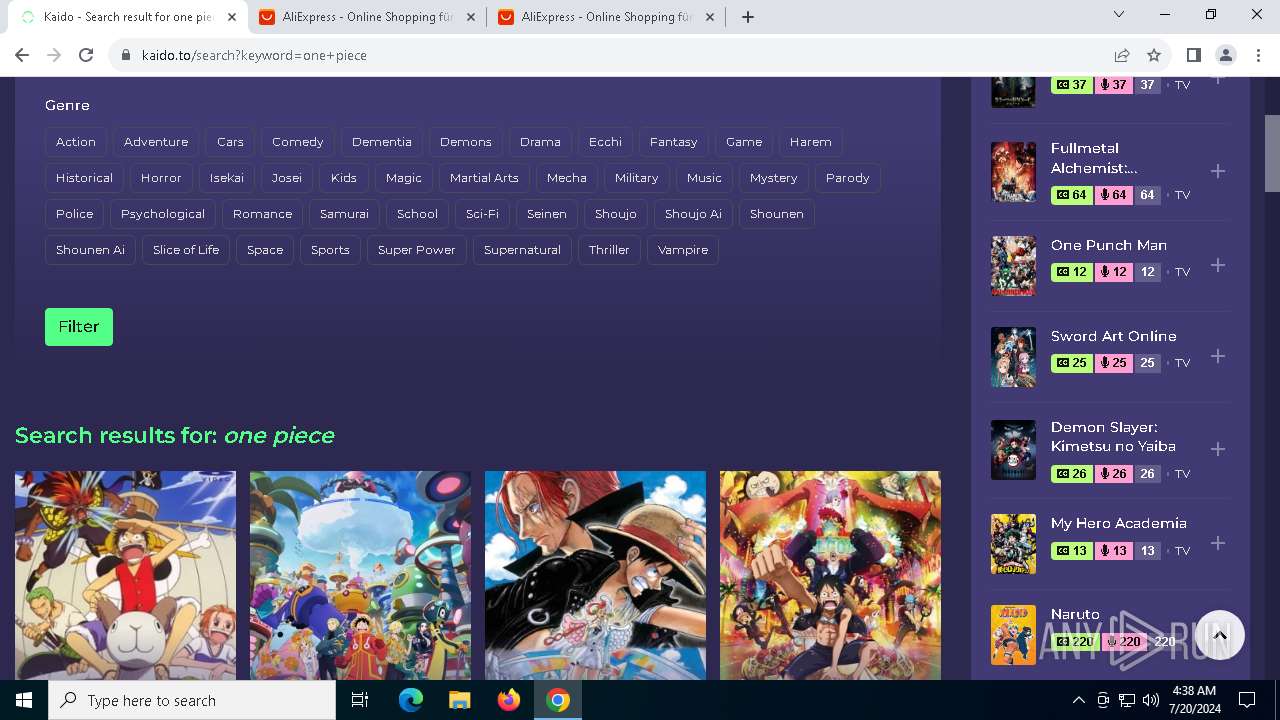Image resolution: width=1280 pixels, height=720 pixels.
Task: Open notification center
Action: pos(1247,700)
